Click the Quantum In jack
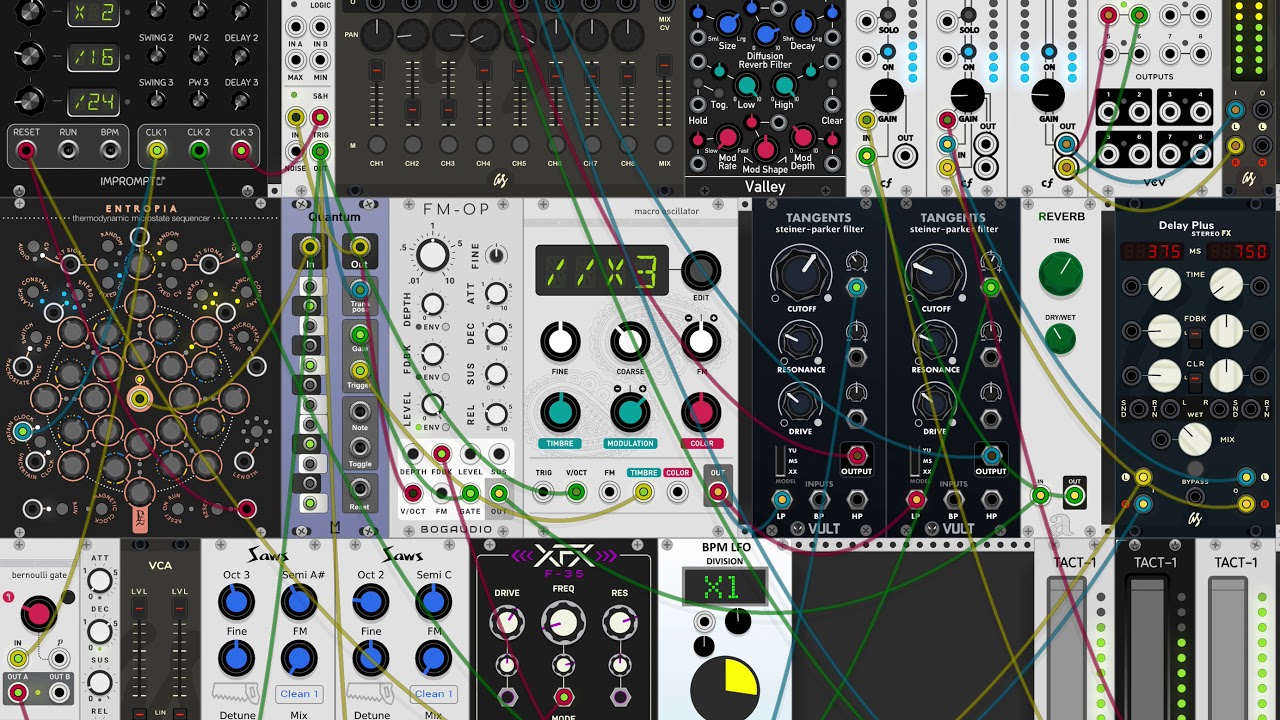1280x720 pixels. pyautogui.click(x=310, y=247)
